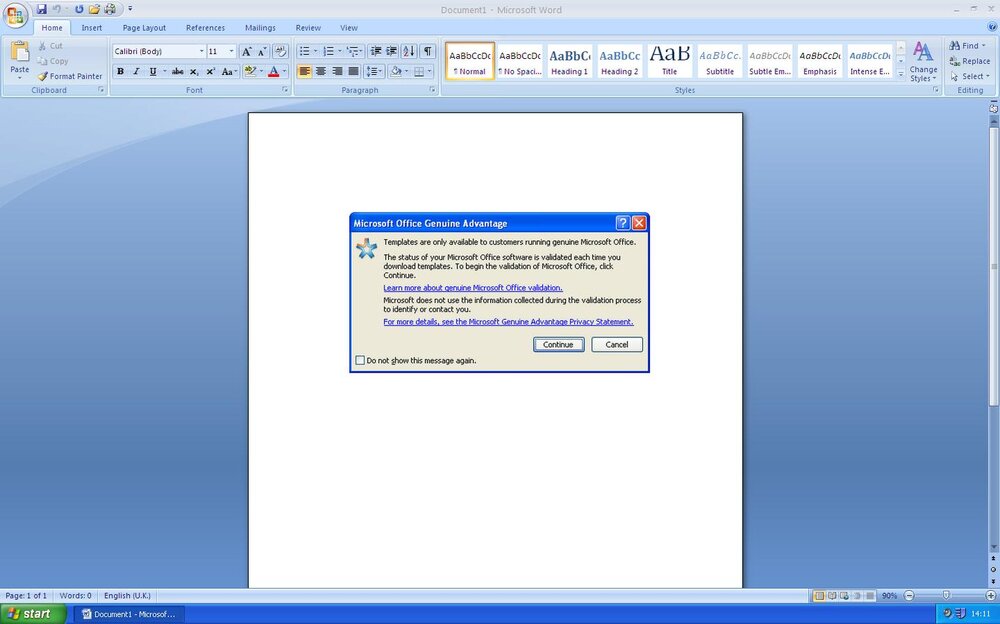Image resolution: width=1000 pixels, height=624 pixels.
Task: Open 'Learn more about genuine Microsoft Office validation' link
Action: pos(473,288)
